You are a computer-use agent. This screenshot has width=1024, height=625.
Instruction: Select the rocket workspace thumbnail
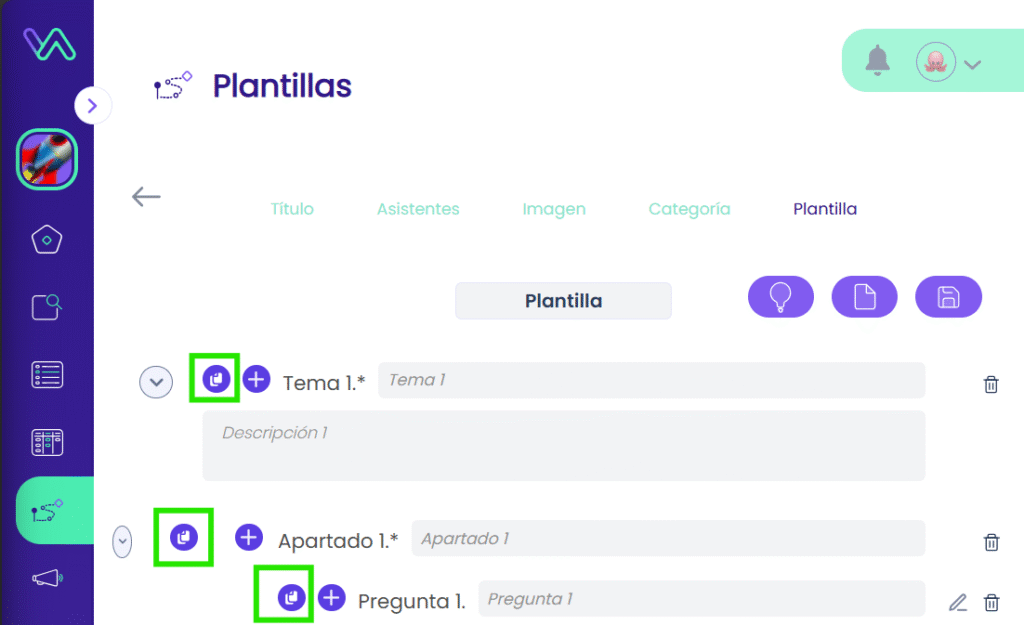click(47, 159)
